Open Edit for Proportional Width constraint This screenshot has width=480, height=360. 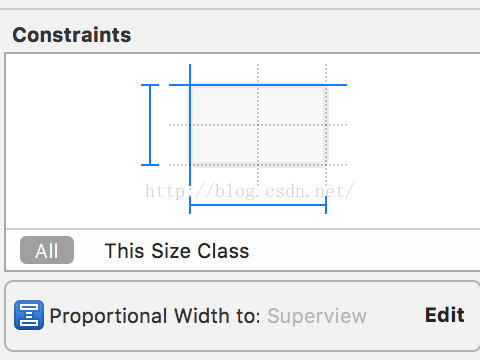tap(445, 315)
